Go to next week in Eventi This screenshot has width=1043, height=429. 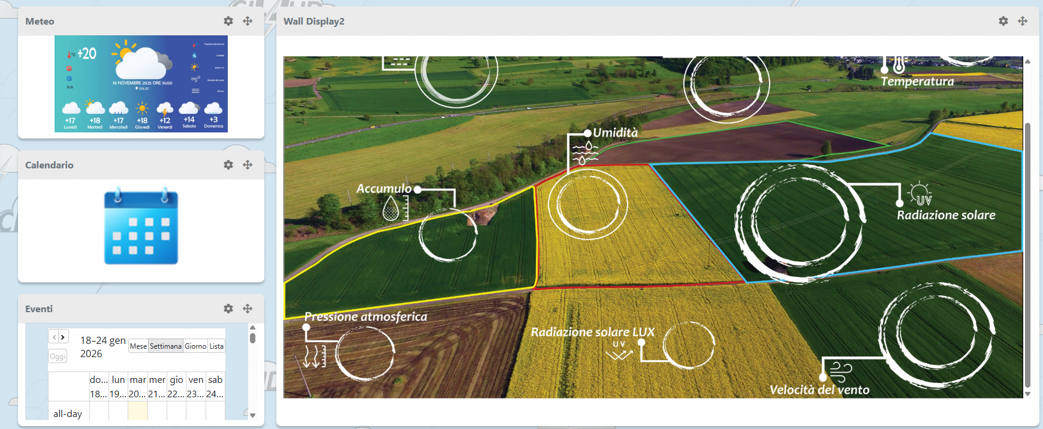(63, 338)
